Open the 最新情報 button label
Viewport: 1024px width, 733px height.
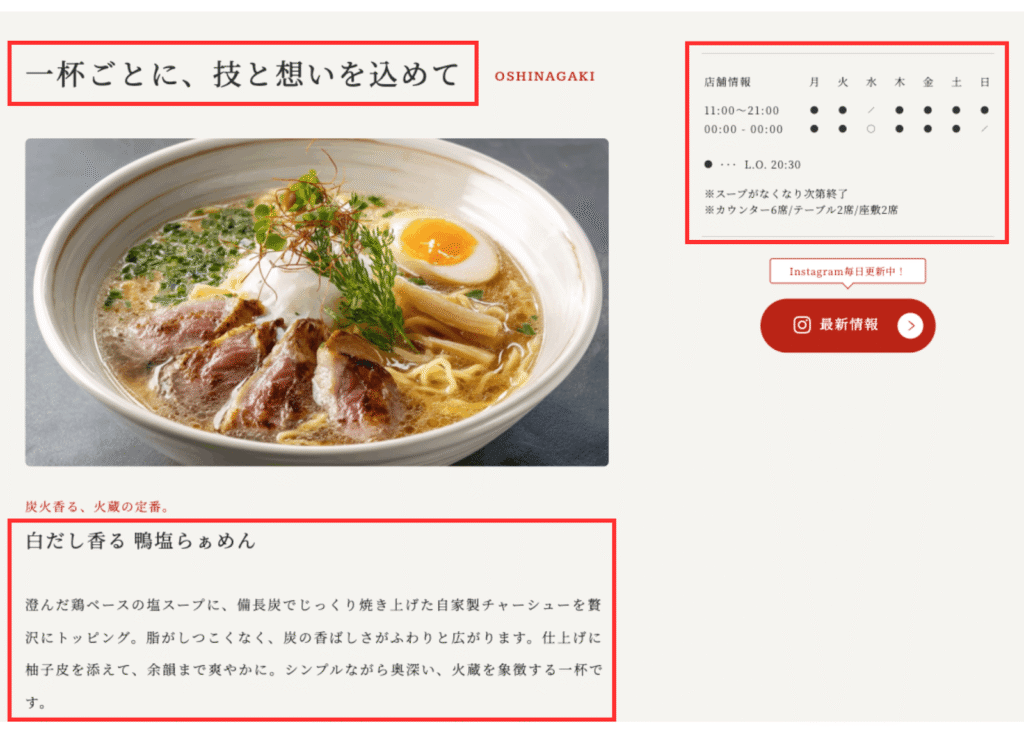848,325
